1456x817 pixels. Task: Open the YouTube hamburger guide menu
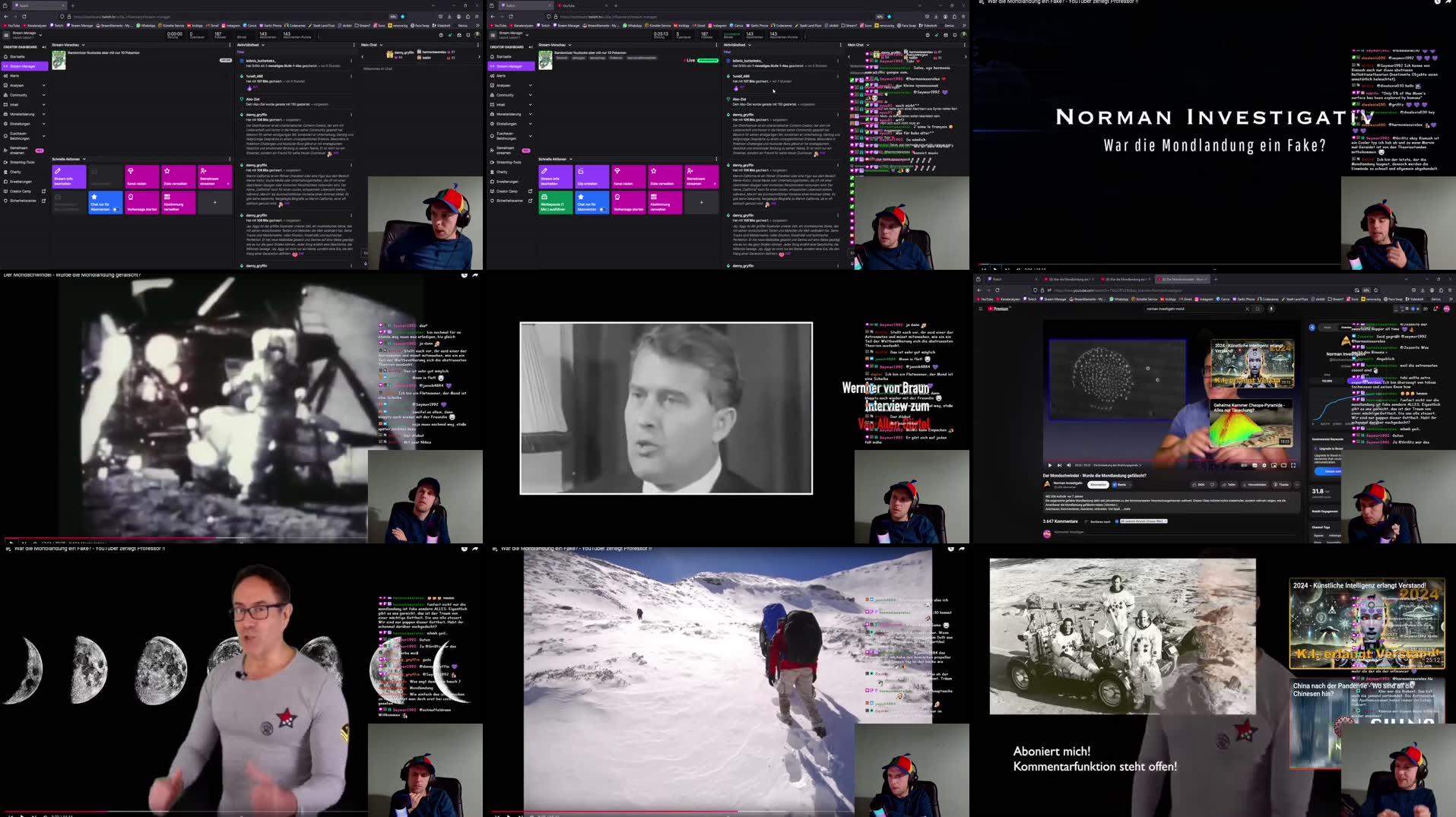[980, 309]
